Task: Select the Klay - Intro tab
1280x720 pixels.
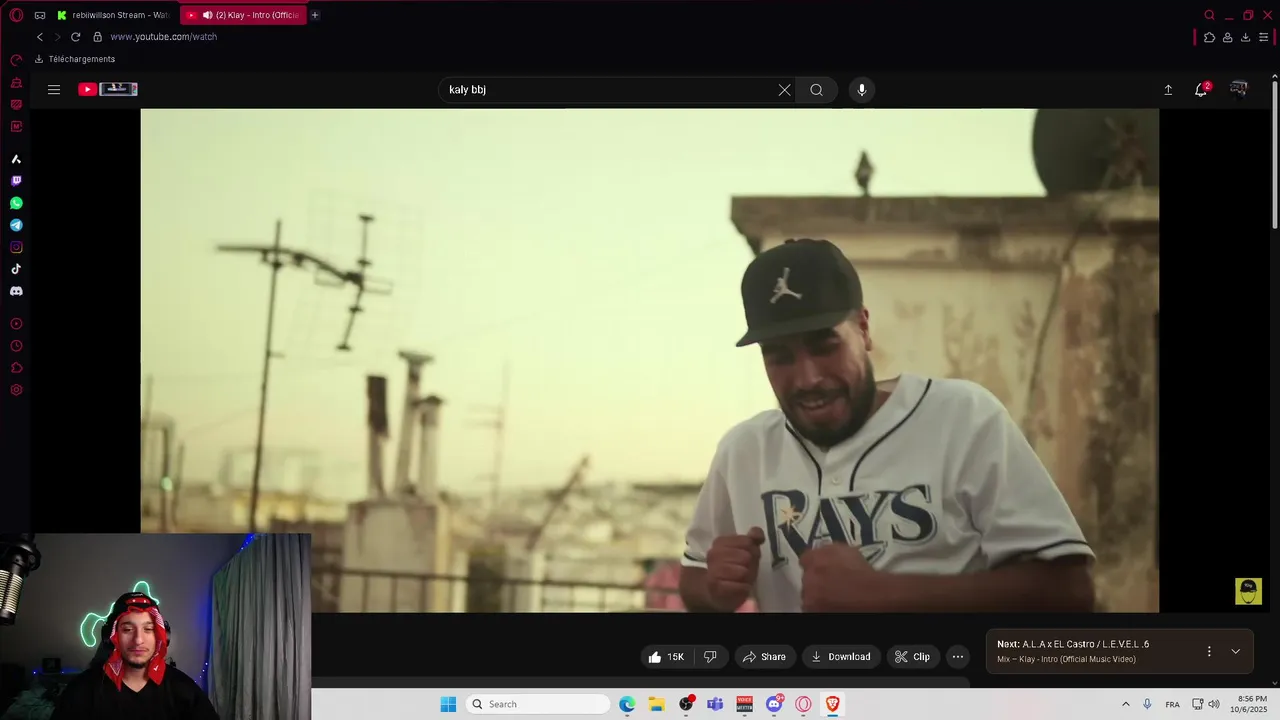Action: click(x=243, y=15)
